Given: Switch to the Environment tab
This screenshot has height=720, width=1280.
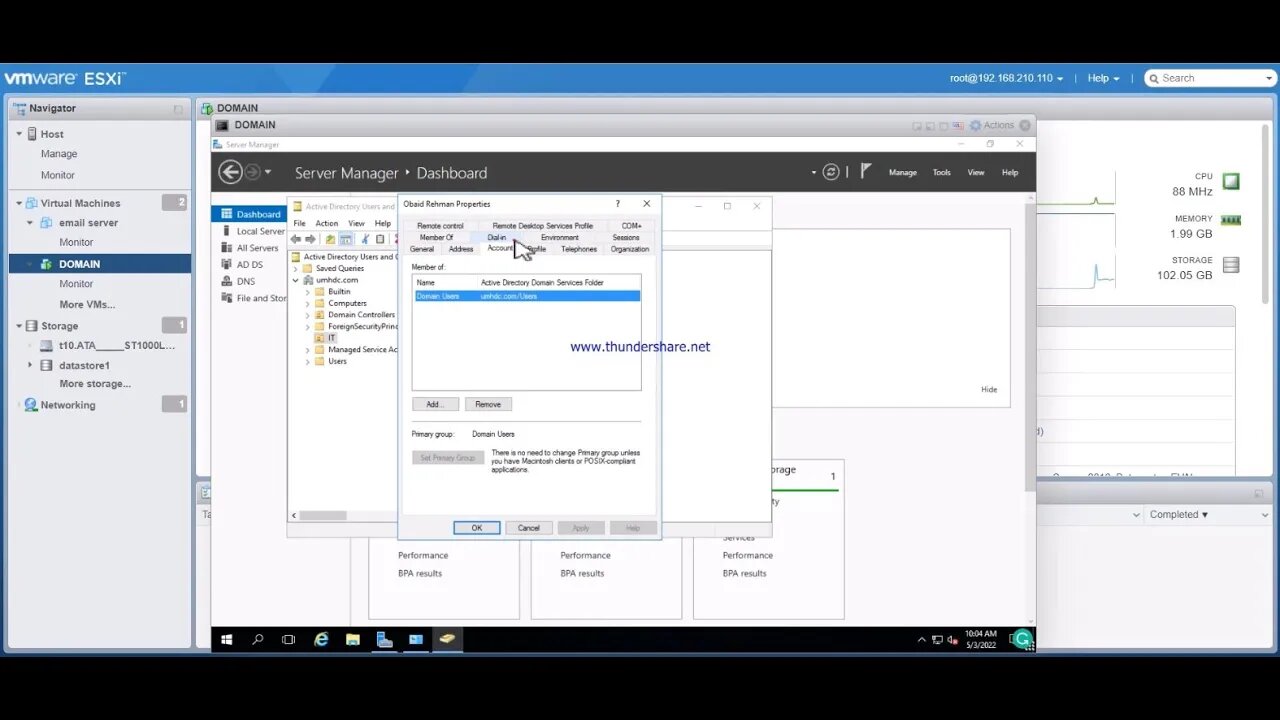Looking at the screenshot, I should [560, 237].
